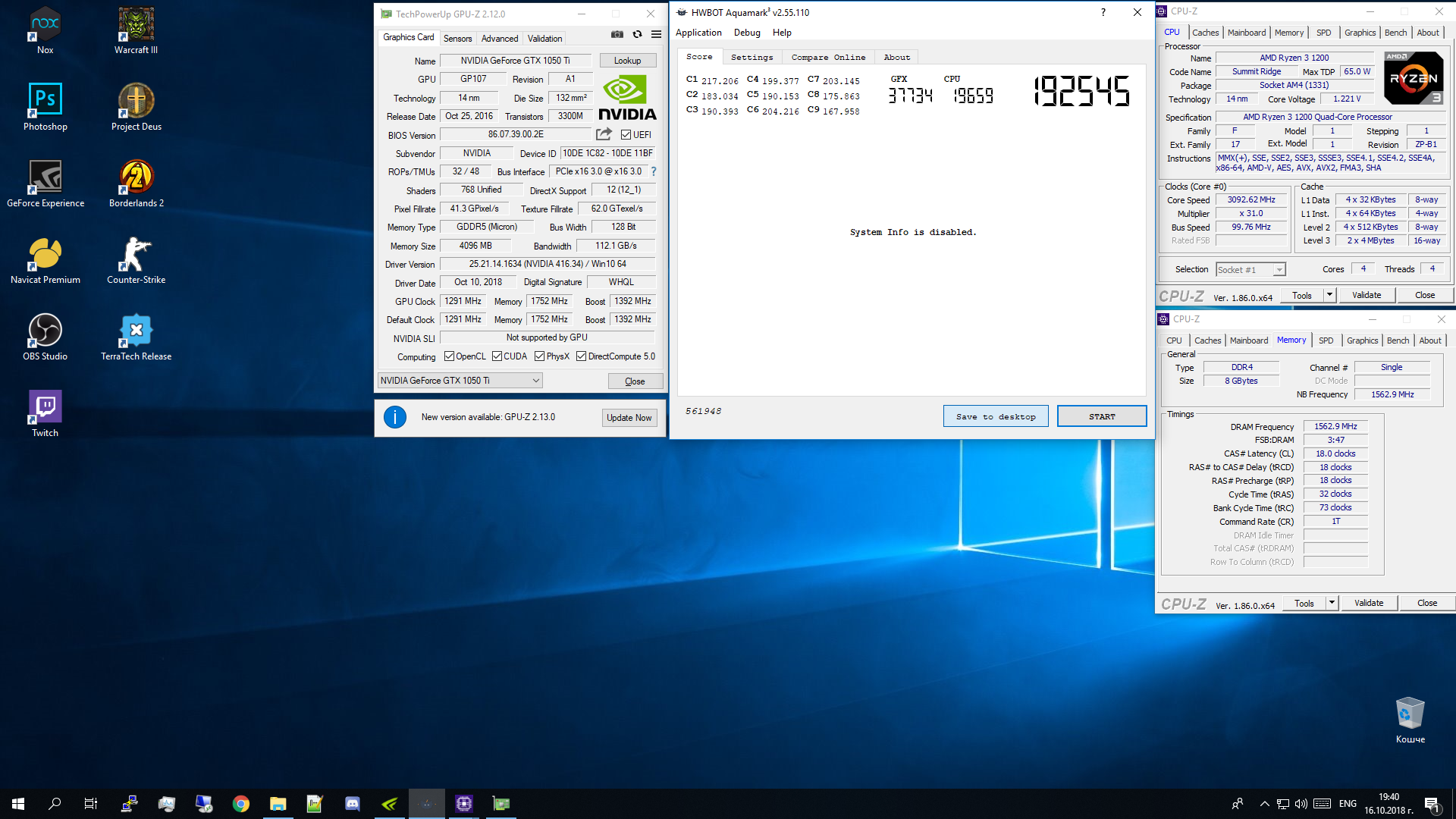Click the volume icon in system tray
Viewport: 1456px width, 819px height.
coord(1301,804)
